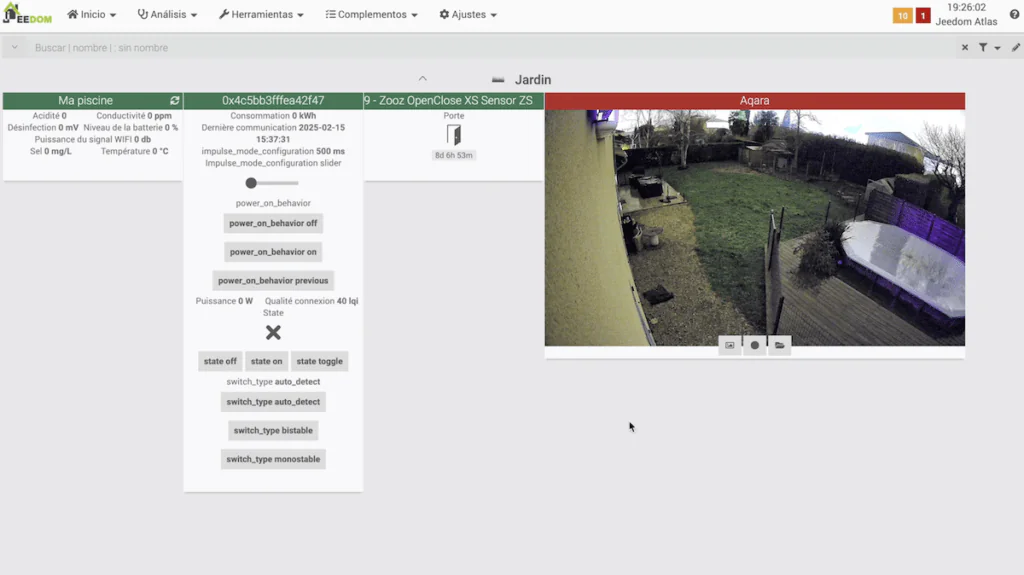Open the Herramientas menu
1024x575 pixels.
[261, 14]
